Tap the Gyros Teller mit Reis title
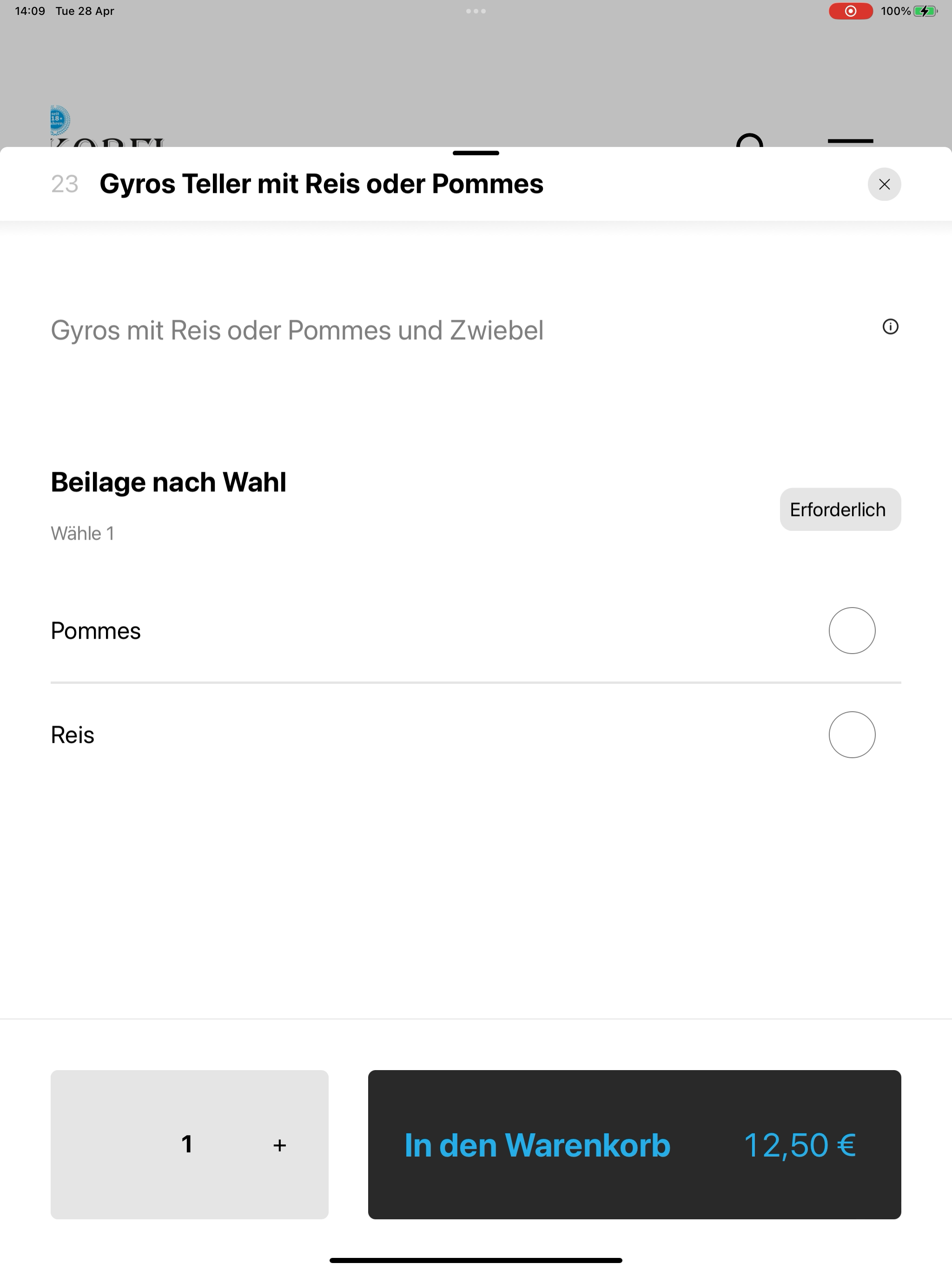The image size is (952, 1270). (x=321, y=184)
